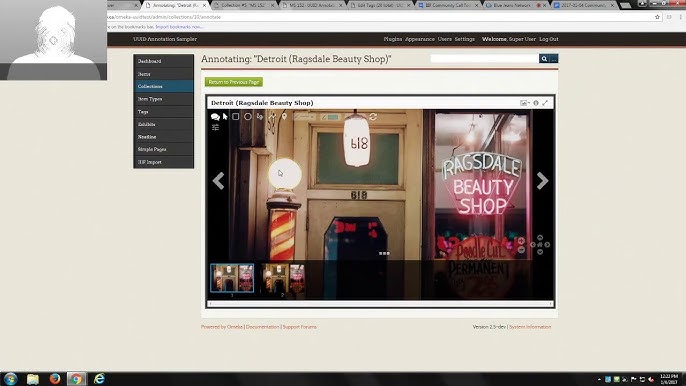Click the blue search magnifier button
The image size is (686, 386).
click(x=544, y=59)
